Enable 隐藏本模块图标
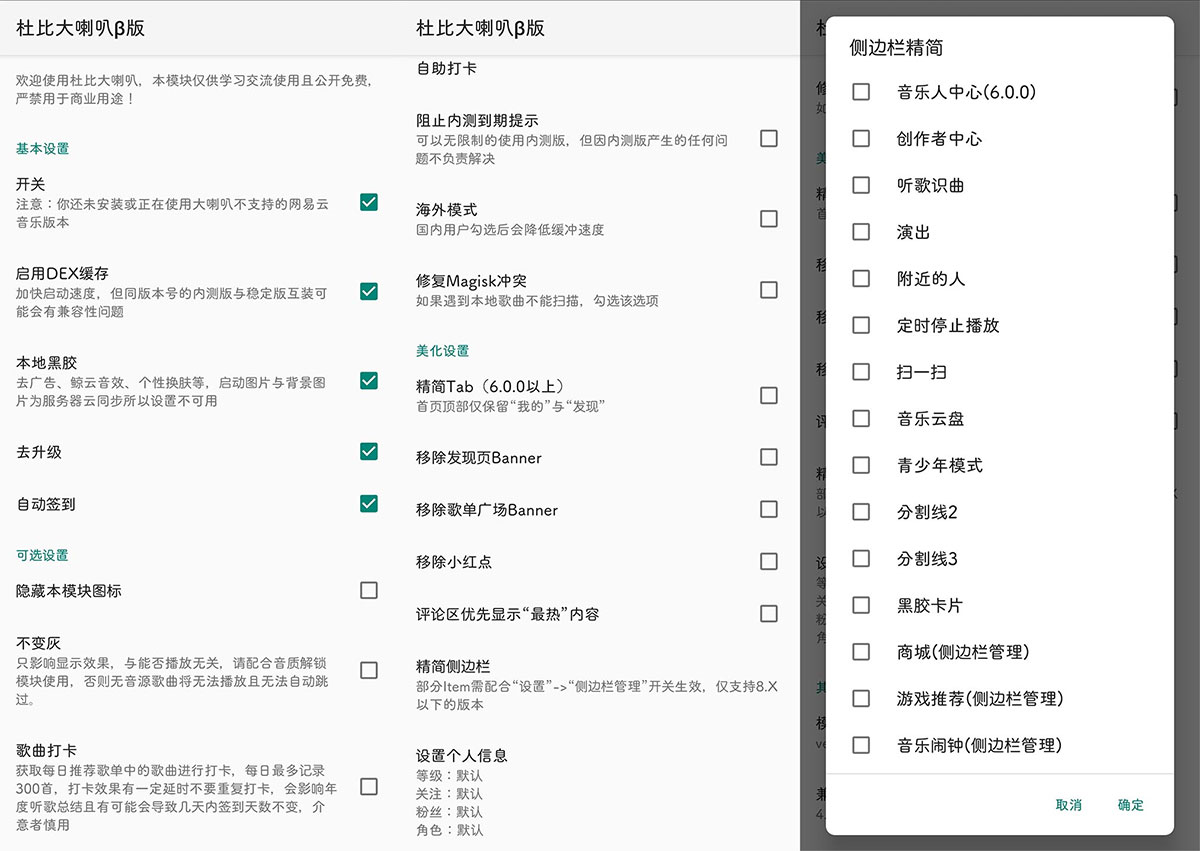 click(368, 590)
